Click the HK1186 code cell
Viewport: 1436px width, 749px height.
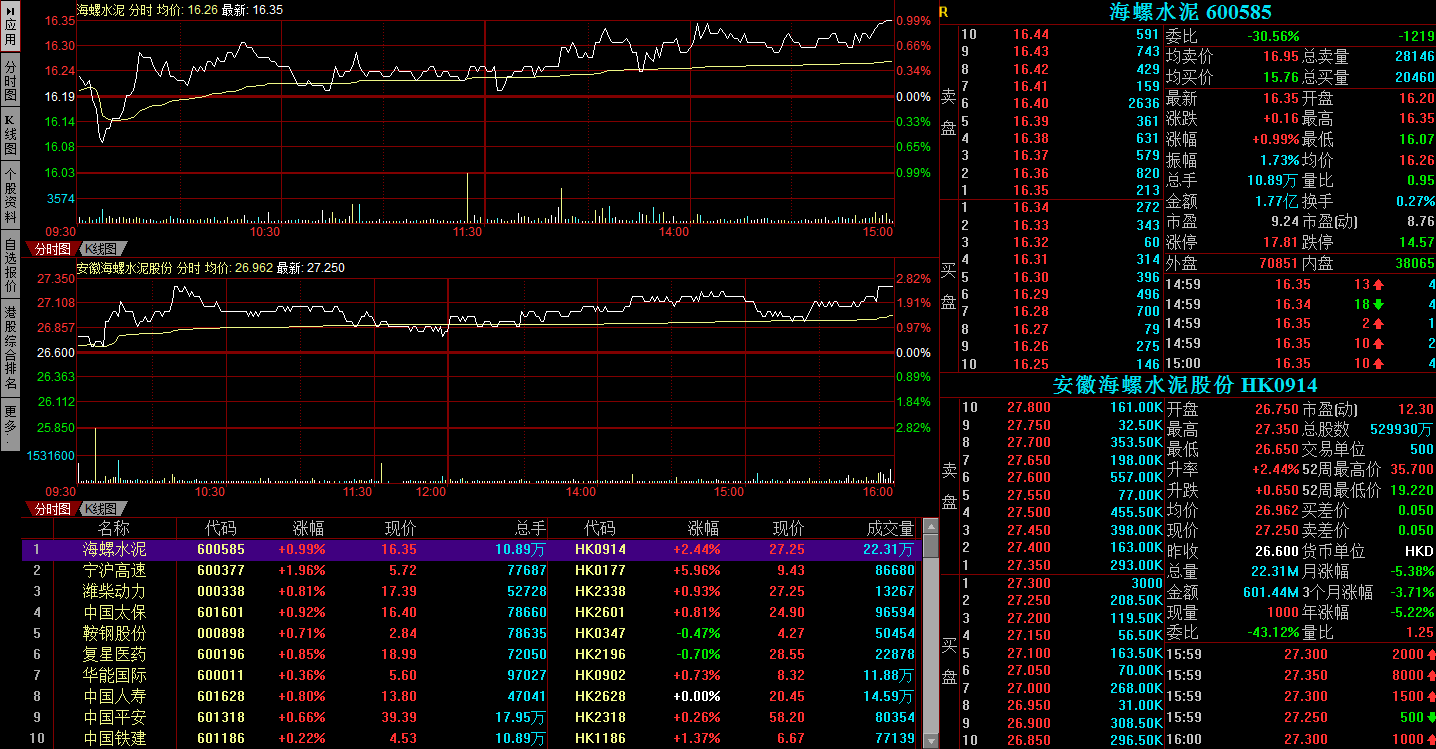(x=600, y=739)
